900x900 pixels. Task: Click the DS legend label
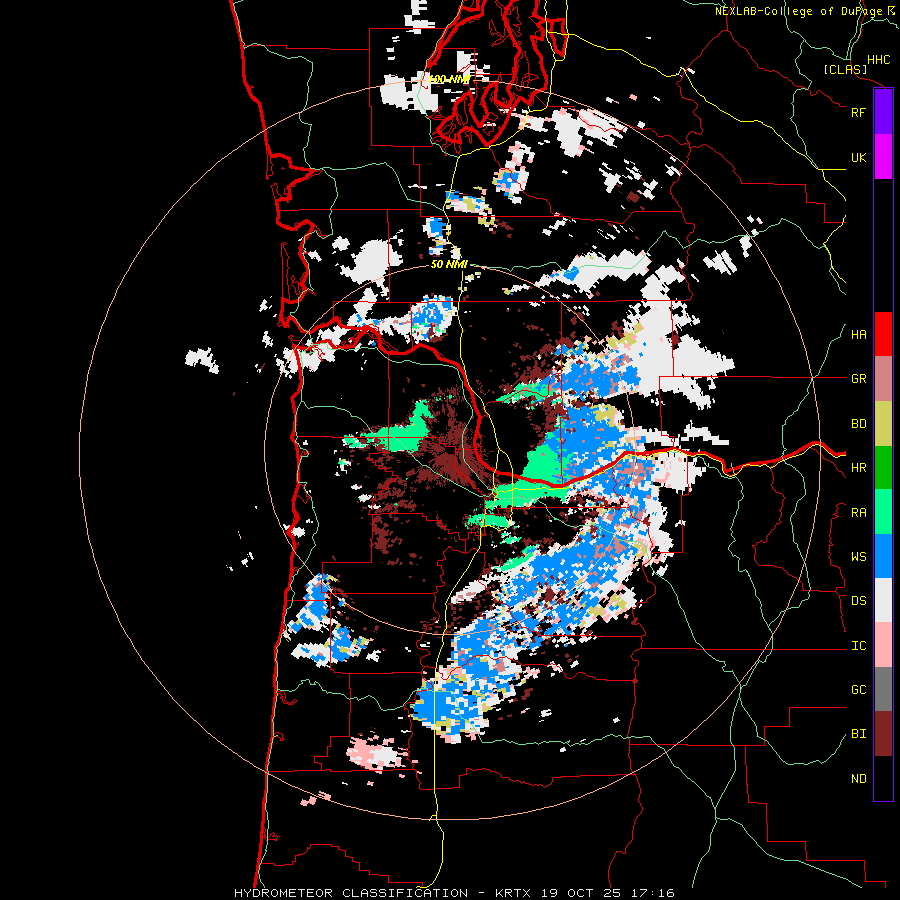[858, 601]
